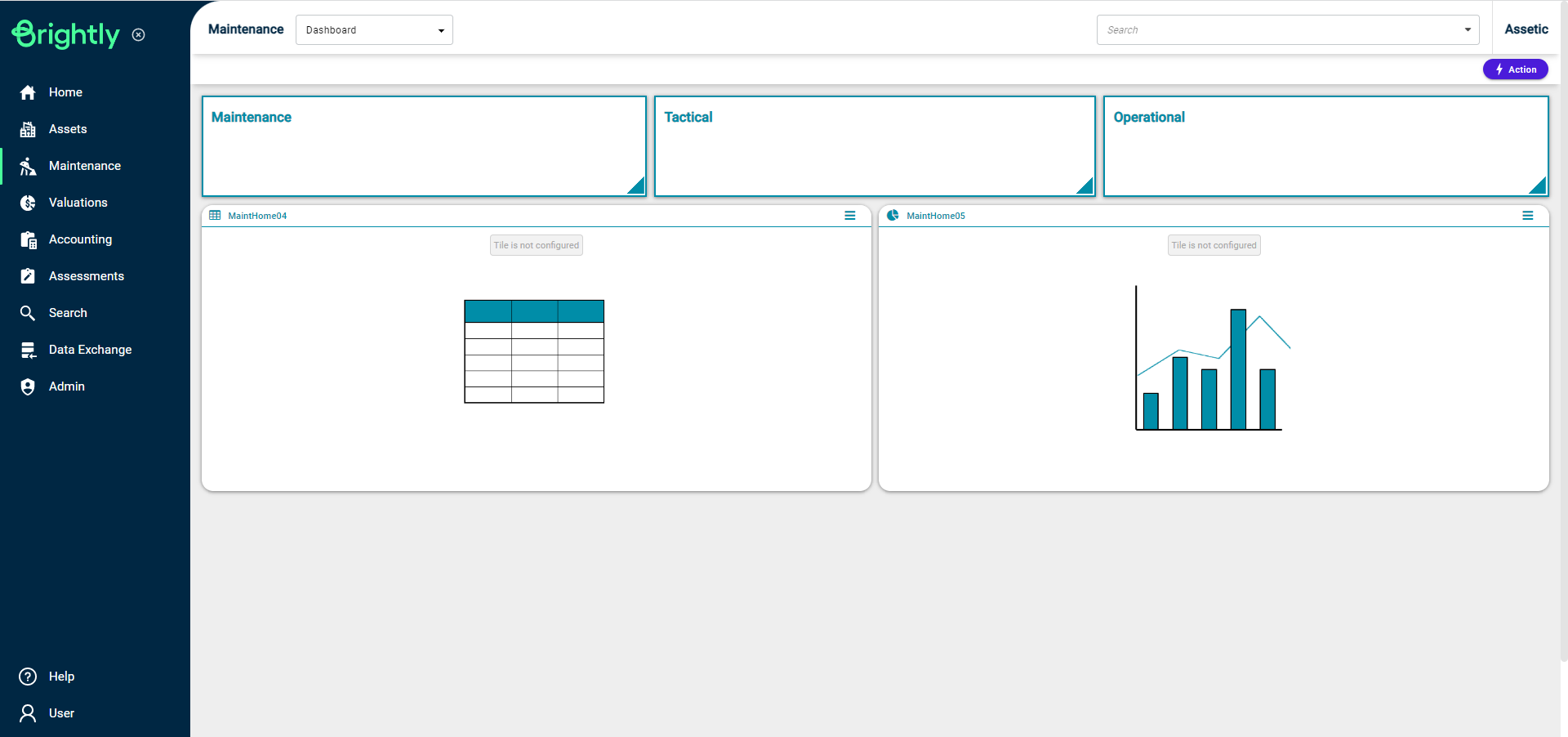
Task: Click the Accounting icon
Action: point(28,239)
